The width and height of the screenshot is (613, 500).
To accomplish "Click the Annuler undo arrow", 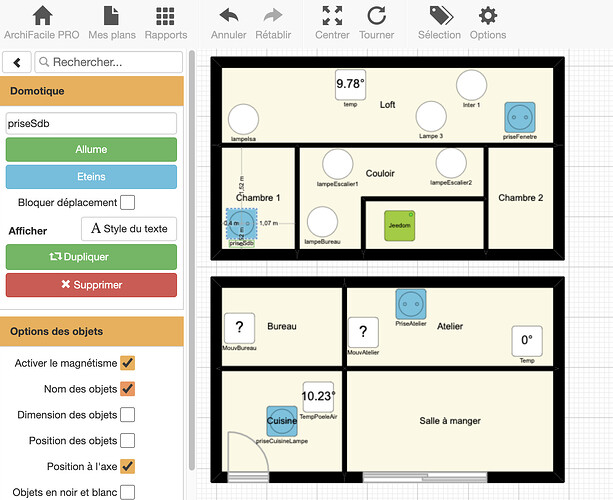I will pyautogui.click(x=229, y=16).
